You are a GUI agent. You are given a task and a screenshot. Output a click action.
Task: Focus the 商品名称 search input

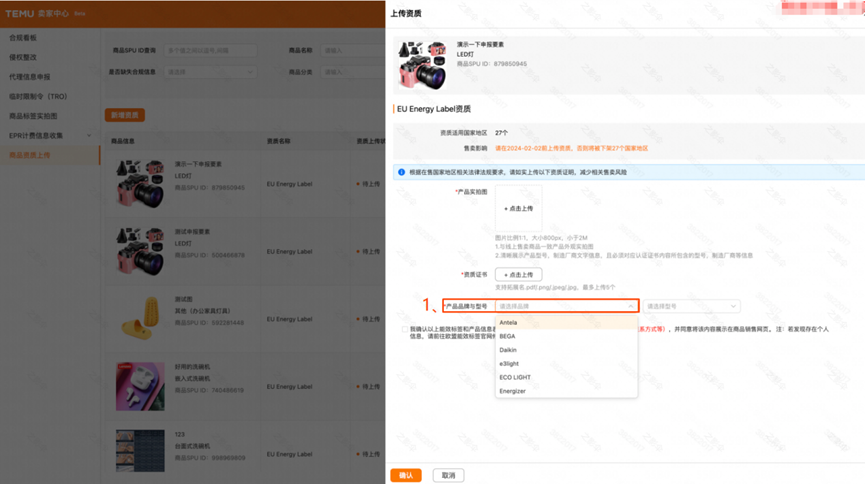coord(353,50)
